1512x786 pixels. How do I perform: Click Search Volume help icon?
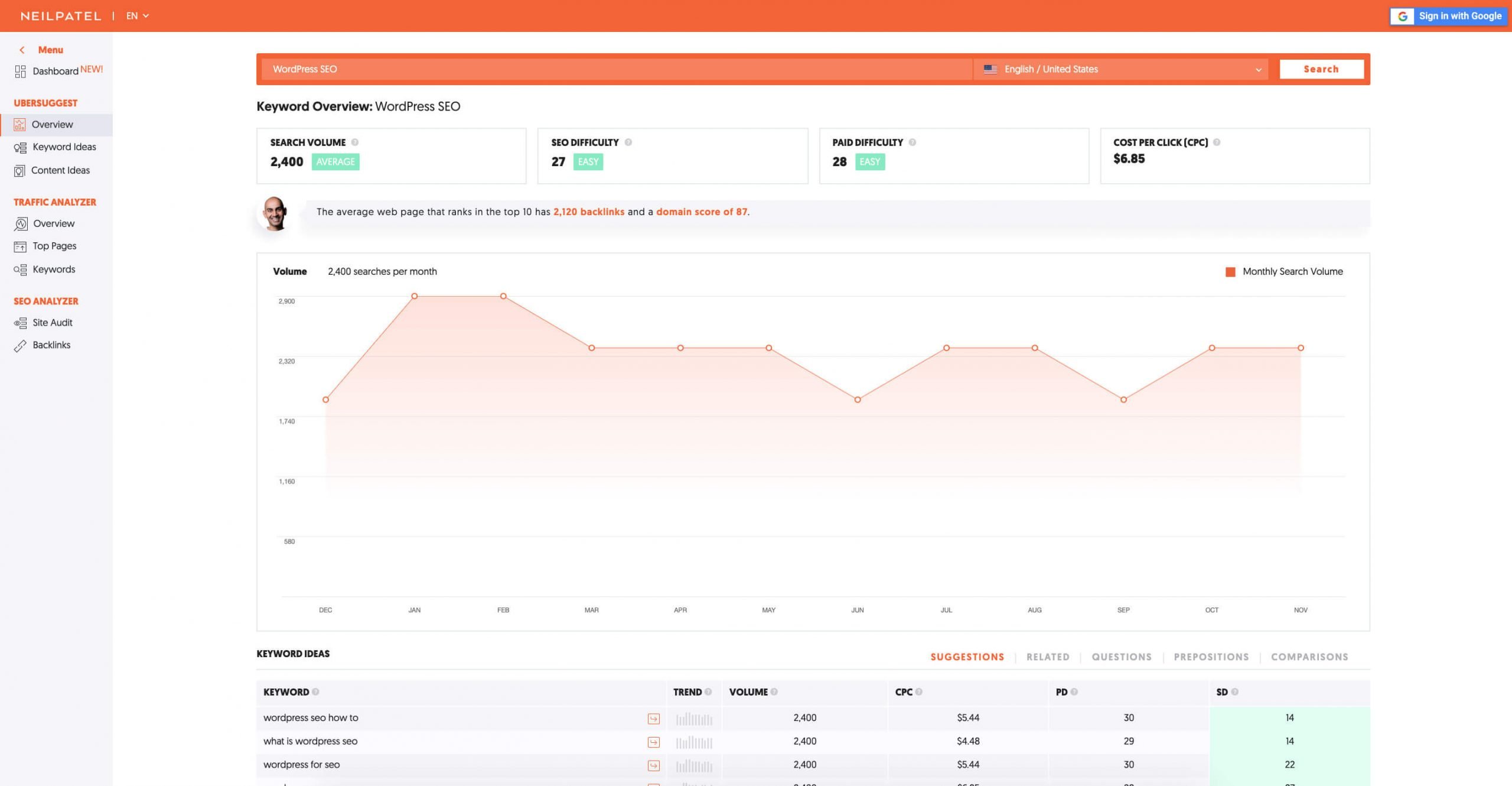pos(355,142)
